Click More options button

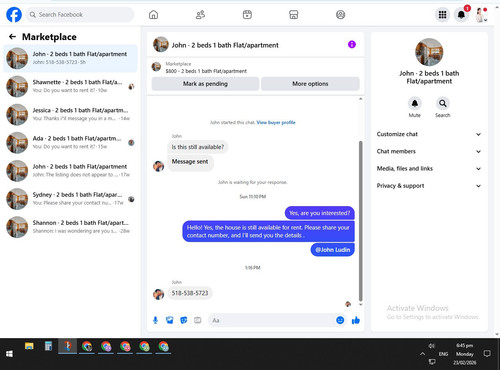pos(310,84)
